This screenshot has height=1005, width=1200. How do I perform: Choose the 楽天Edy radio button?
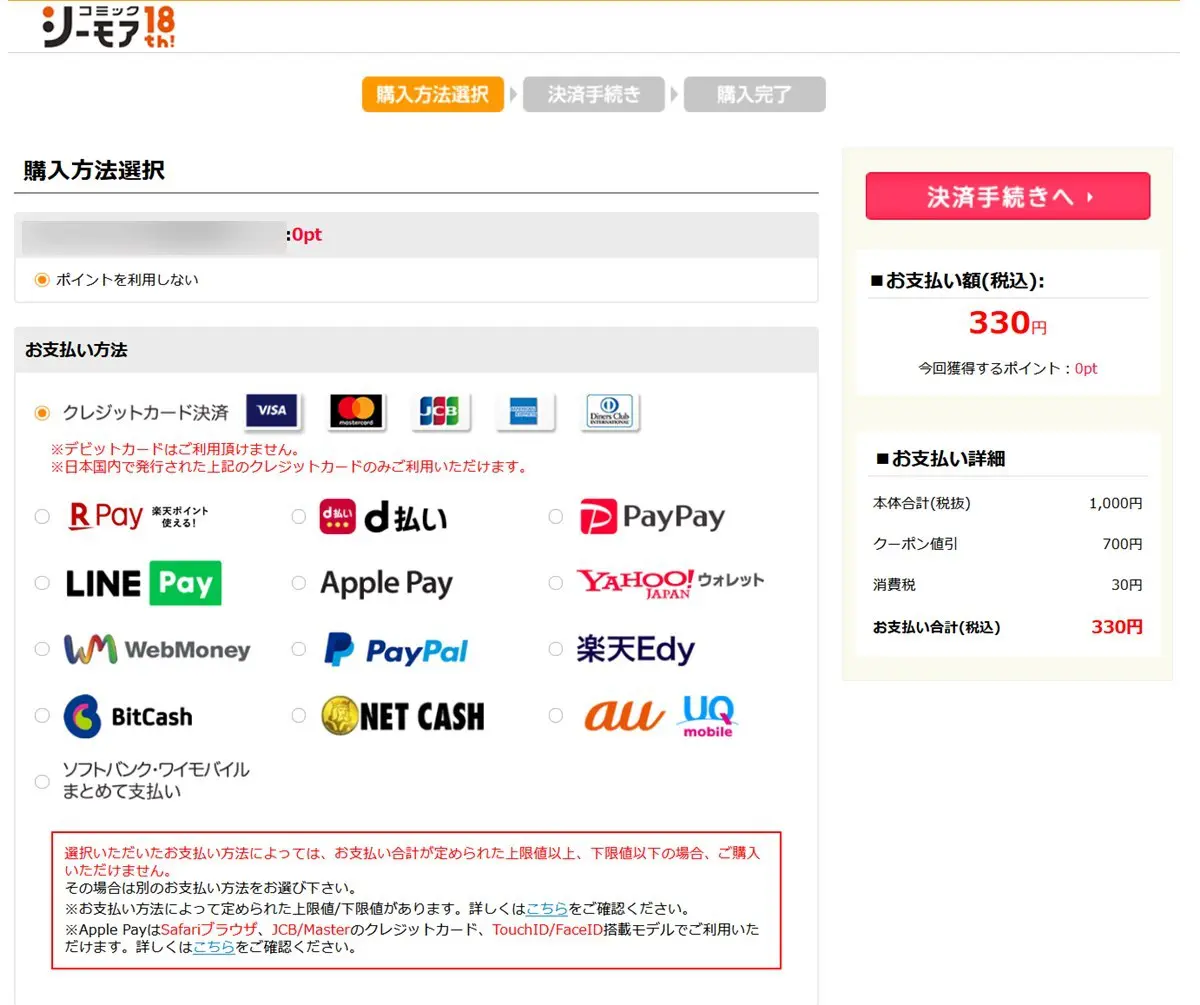click(556, 649)
